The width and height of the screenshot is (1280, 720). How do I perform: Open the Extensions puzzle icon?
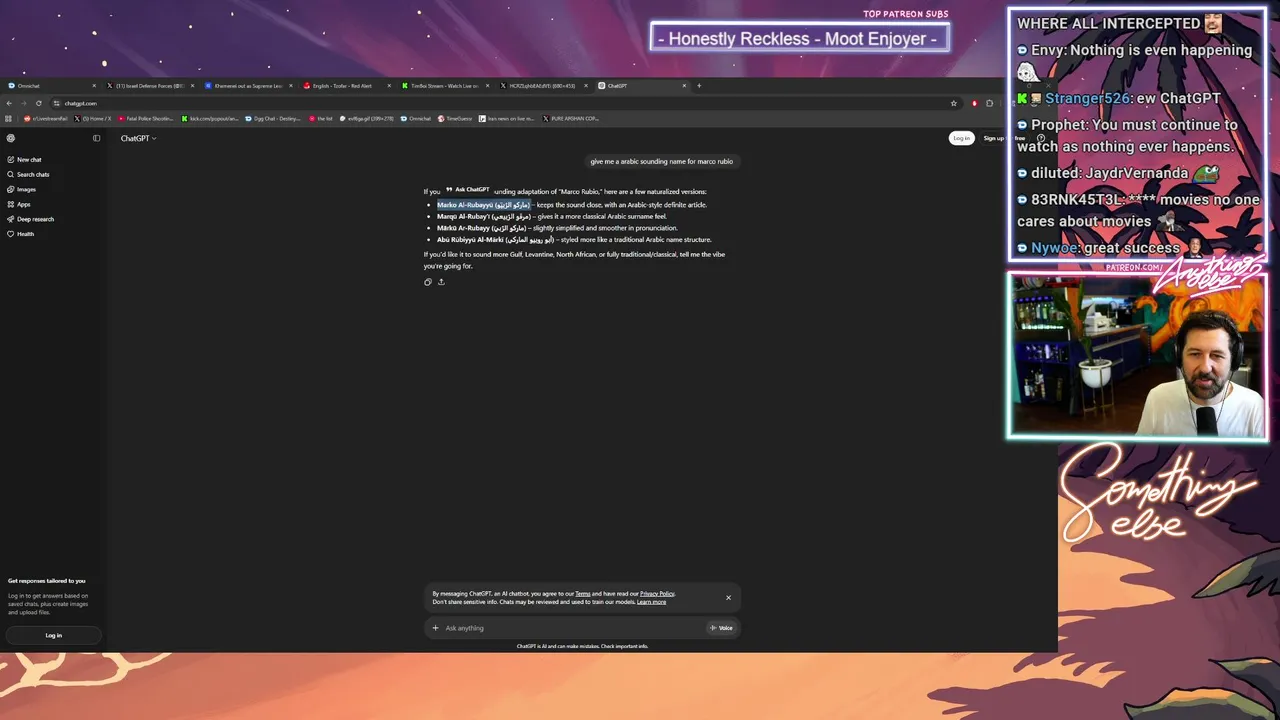point(990,103)
